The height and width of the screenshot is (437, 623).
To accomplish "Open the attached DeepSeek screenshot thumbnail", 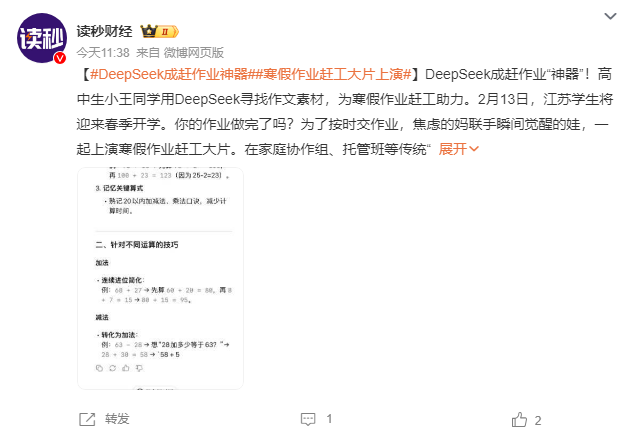I will 161,278.
